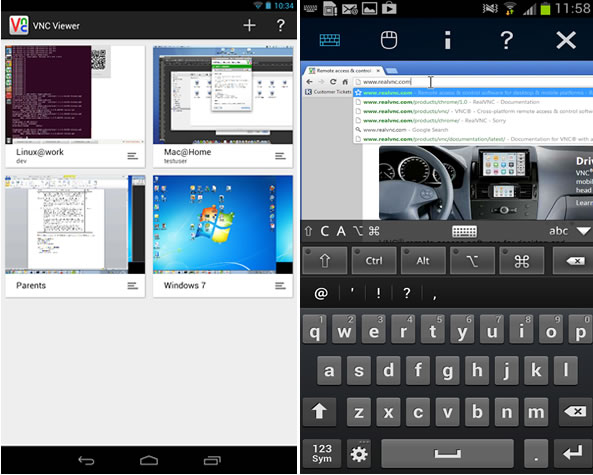Open keyboard settings gear key
This screenshot has height=475, width=593.
[x=359, y=453]
